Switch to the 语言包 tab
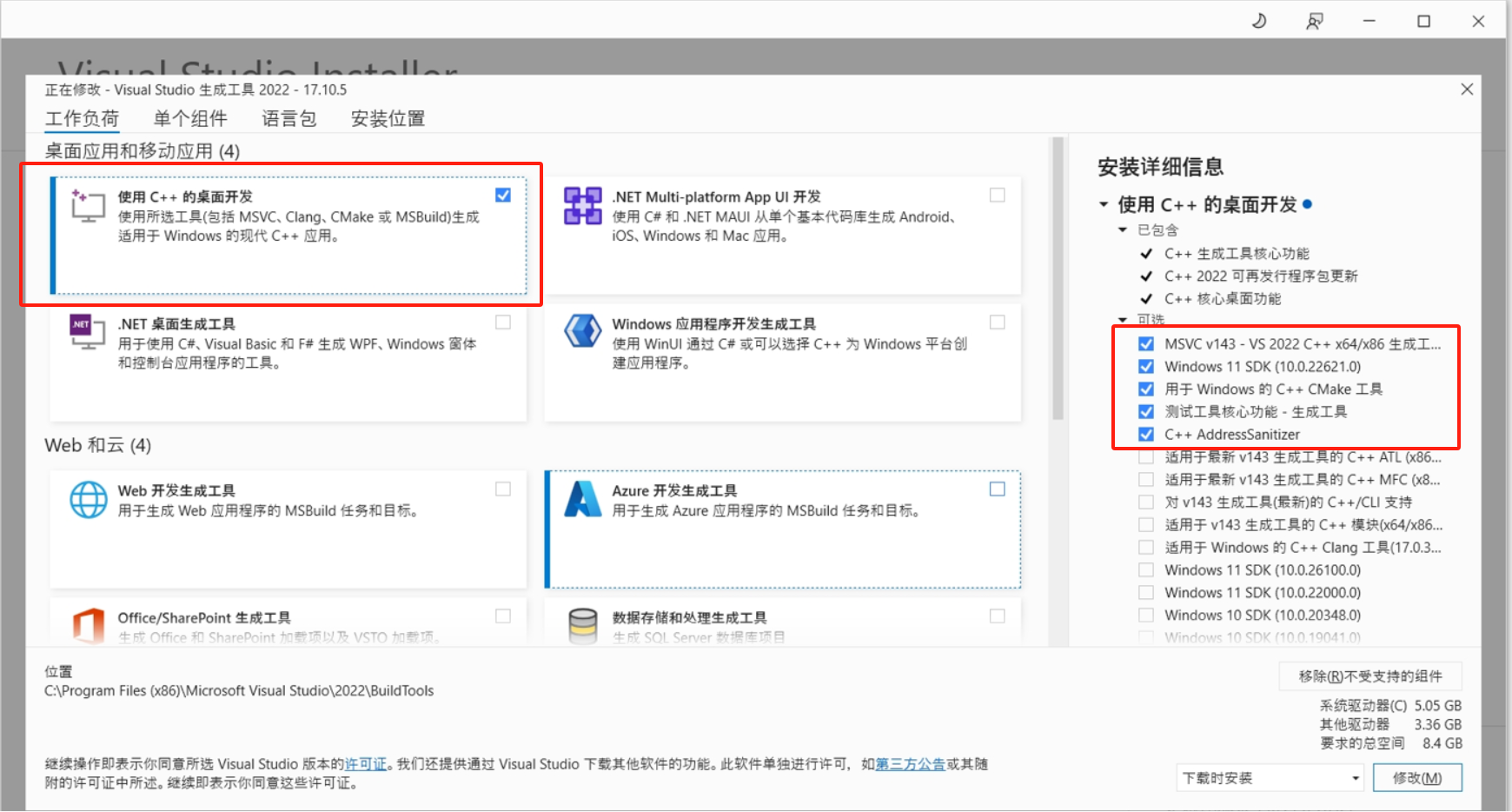The image size is (1512, 812). click(x=289, y=118)
